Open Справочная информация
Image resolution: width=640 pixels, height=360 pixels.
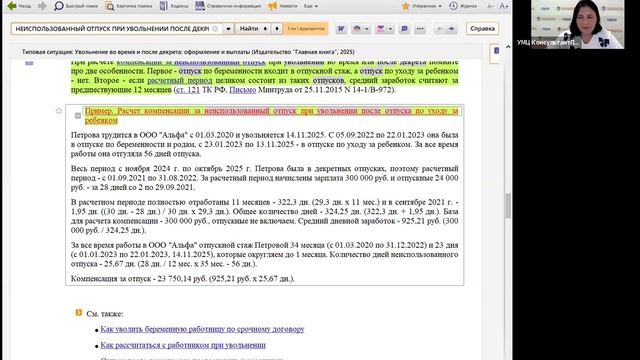(x=228, y=6)
